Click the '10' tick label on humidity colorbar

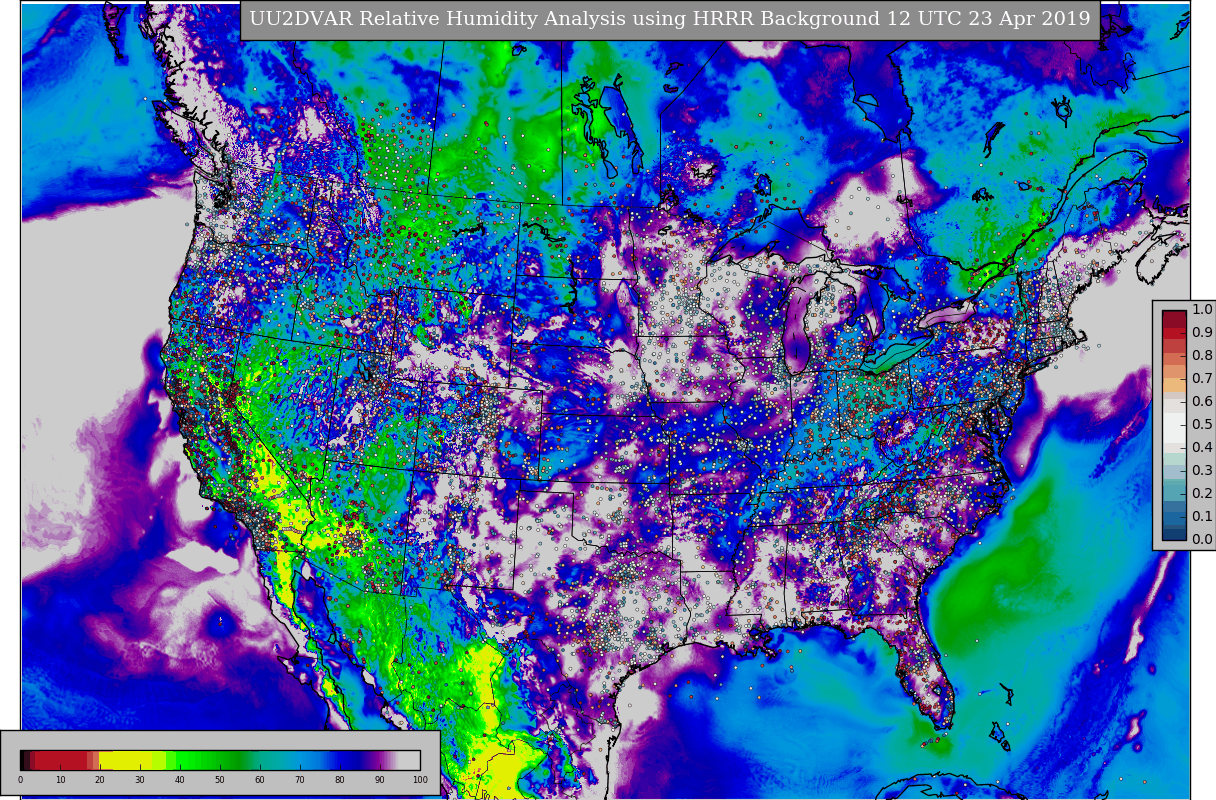coord(60,780)
